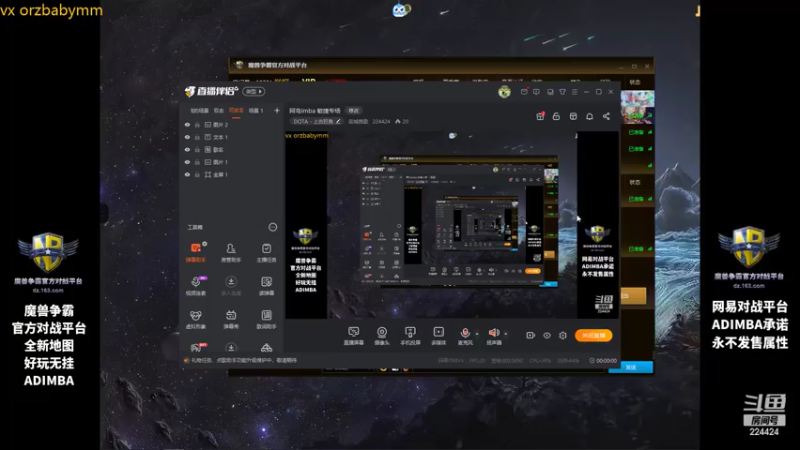Image resolution: width=800 pixels, height=450 pixels.
Task: Collapse the 工具箱 toolbox panel
Action: (x=273, y=227)
